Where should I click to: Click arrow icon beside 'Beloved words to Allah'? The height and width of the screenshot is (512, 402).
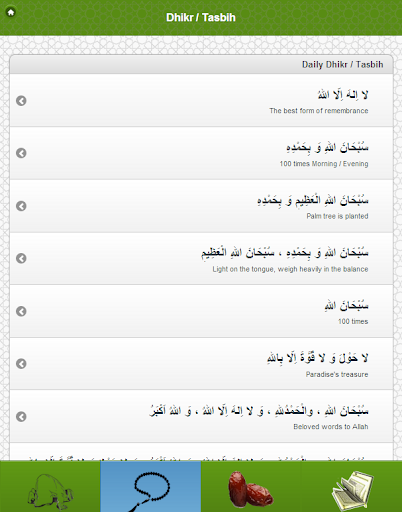point(21,417)
